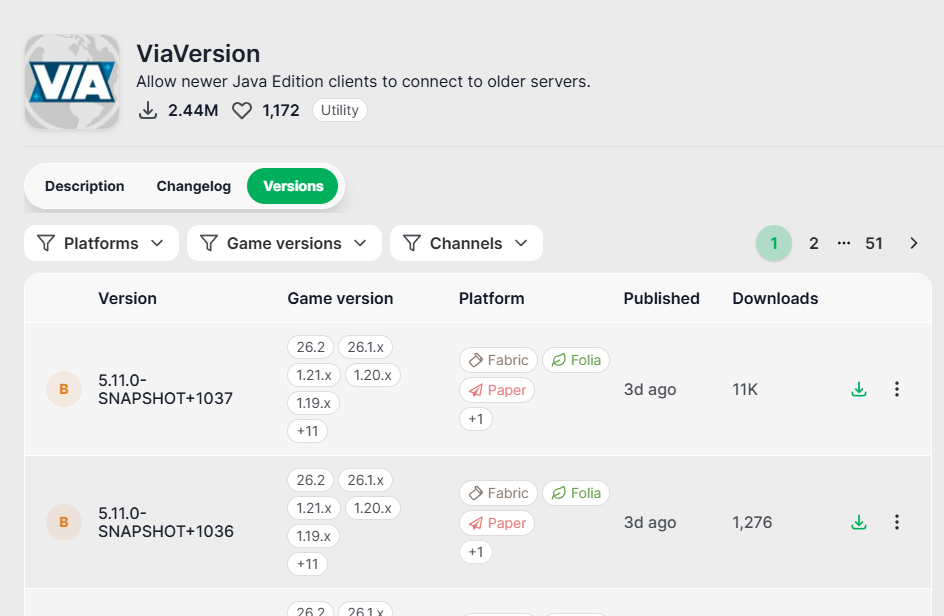The width and height of the screenshot is (944, 616).
Task: Open version 5.11.0-SNAPSHOT+1037
Action: 166,389
